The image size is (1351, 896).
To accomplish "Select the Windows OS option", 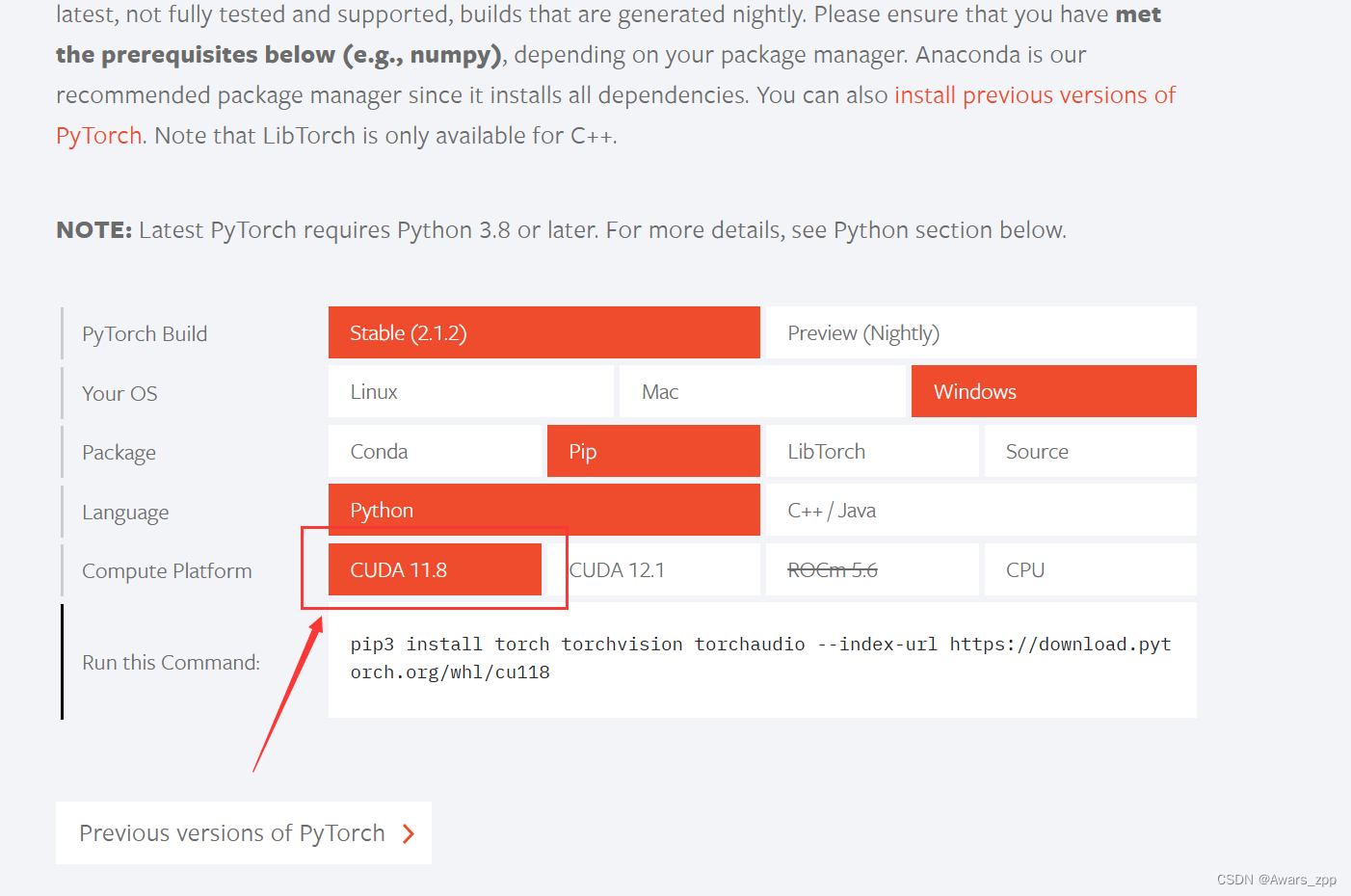I will pos(1053,391).
